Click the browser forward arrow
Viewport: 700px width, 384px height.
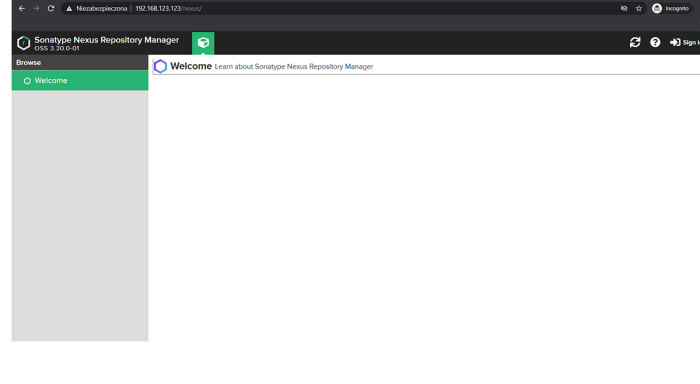(36, 8)
